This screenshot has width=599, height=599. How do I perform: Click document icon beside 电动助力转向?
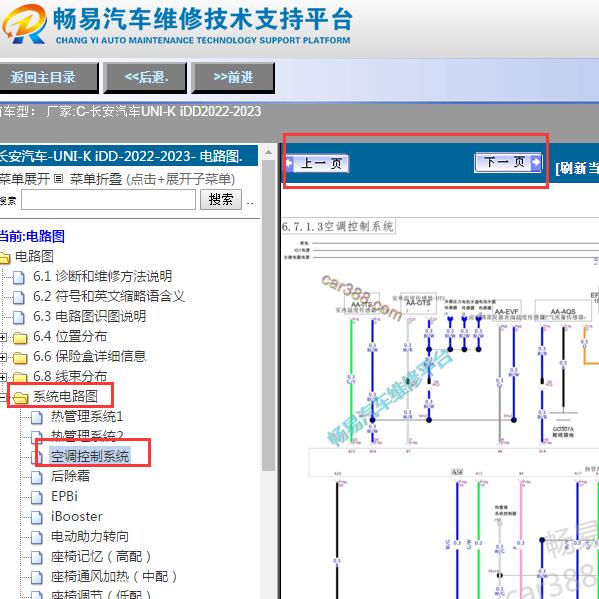pos(37,537)
